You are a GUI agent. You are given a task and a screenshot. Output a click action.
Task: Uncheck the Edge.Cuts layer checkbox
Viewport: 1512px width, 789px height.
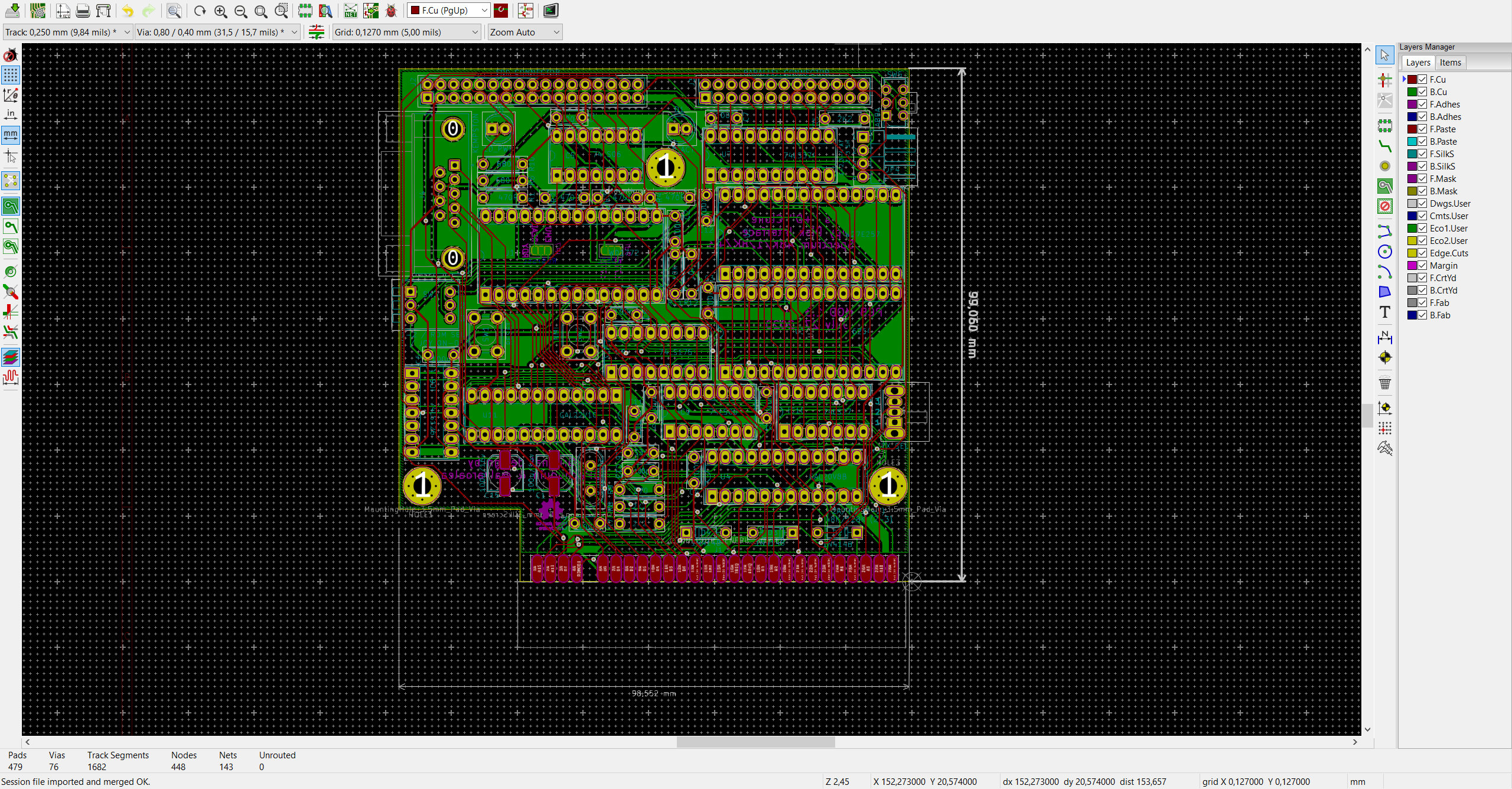click(x=1422, y=253)
